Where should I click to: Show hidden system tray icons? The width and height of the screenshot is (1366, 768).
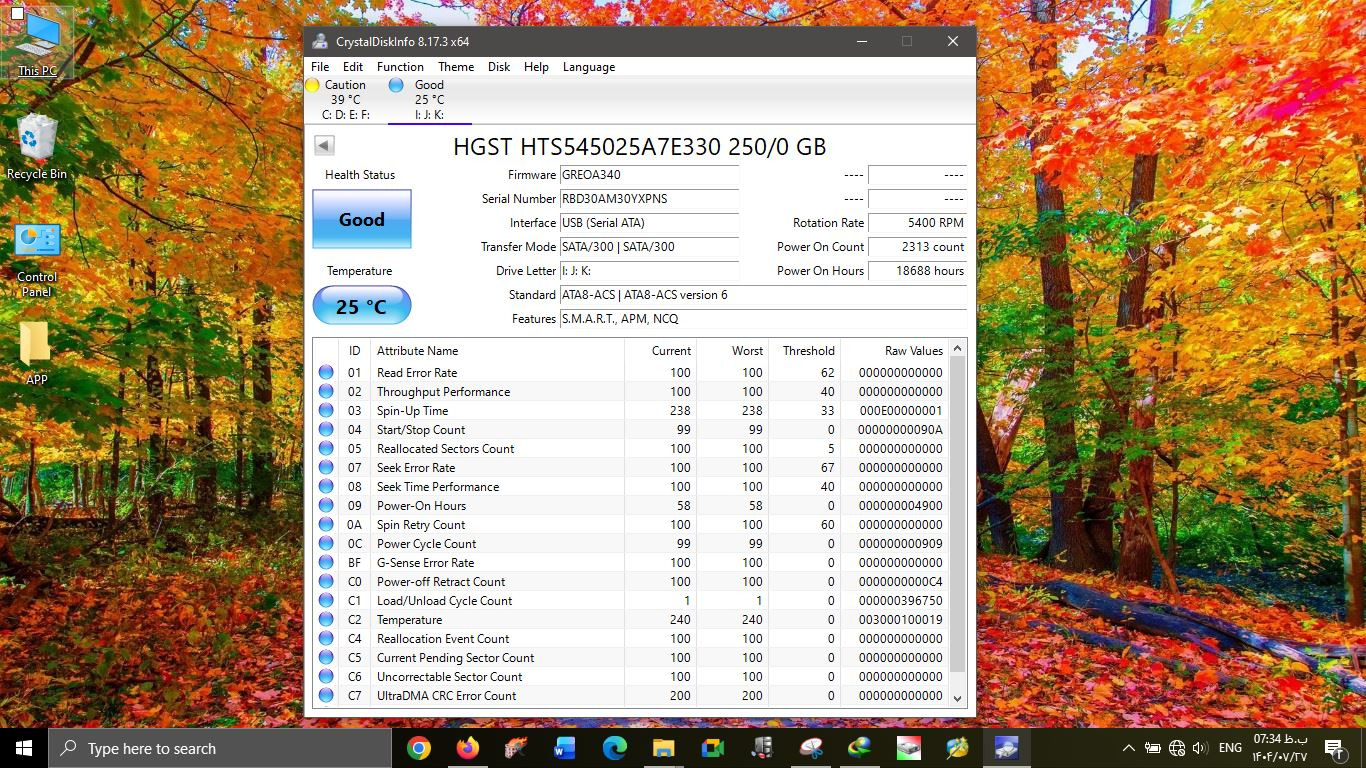(x=1128, y=748)
